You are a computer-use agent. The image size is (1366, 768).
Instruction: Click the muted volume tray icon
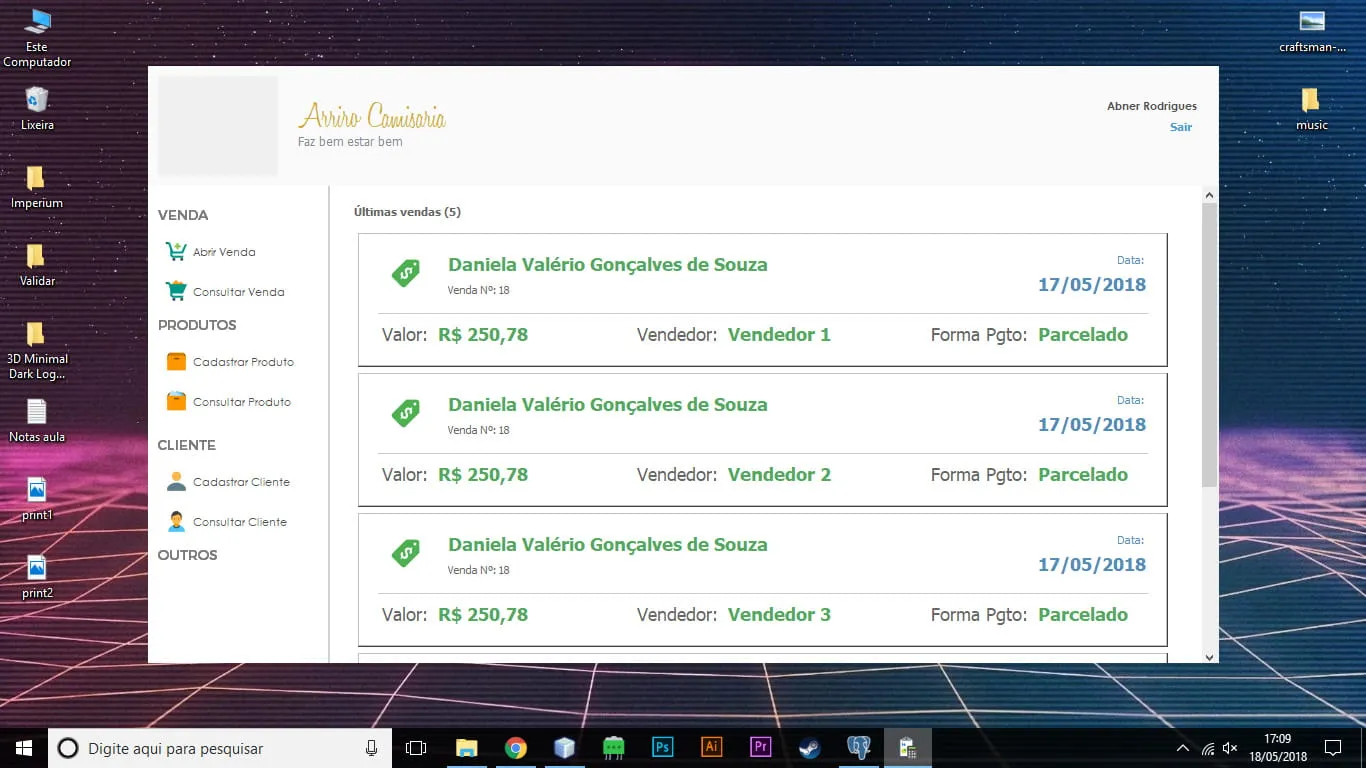(x=1231, y=748)
